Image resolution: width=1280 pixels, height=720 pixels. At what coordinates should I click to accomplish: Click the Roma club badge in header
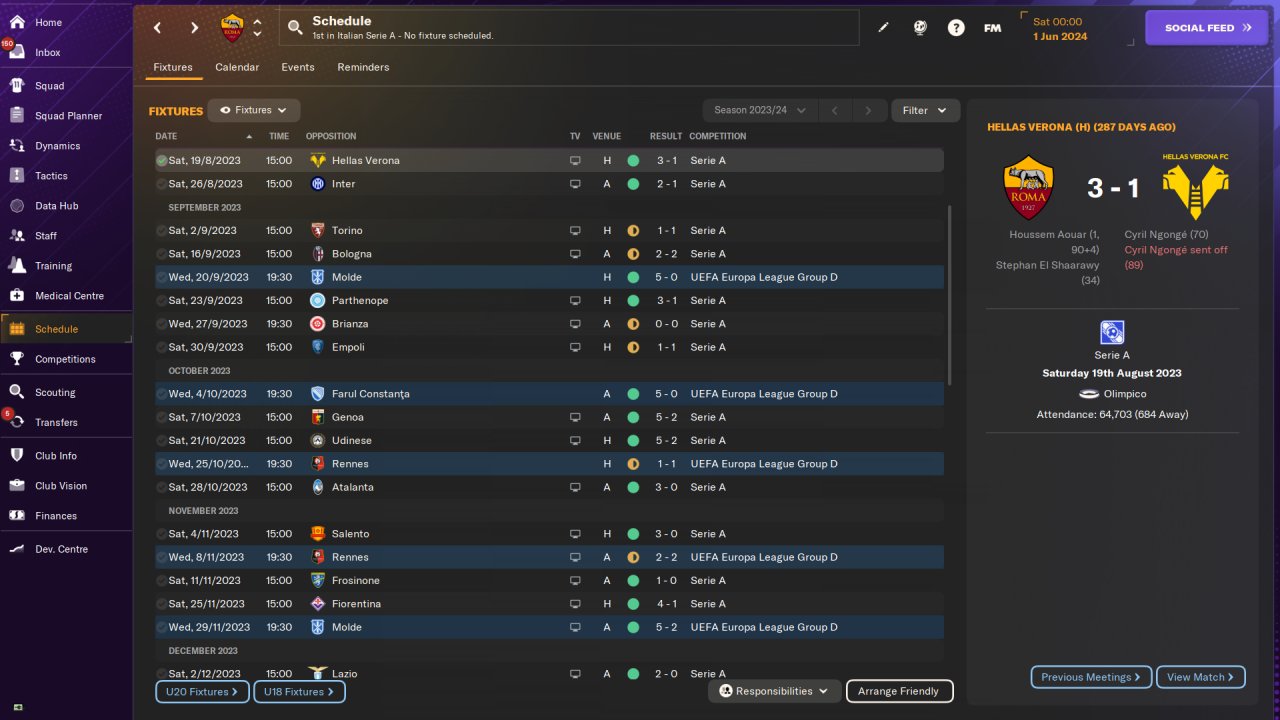pos(232,28)
